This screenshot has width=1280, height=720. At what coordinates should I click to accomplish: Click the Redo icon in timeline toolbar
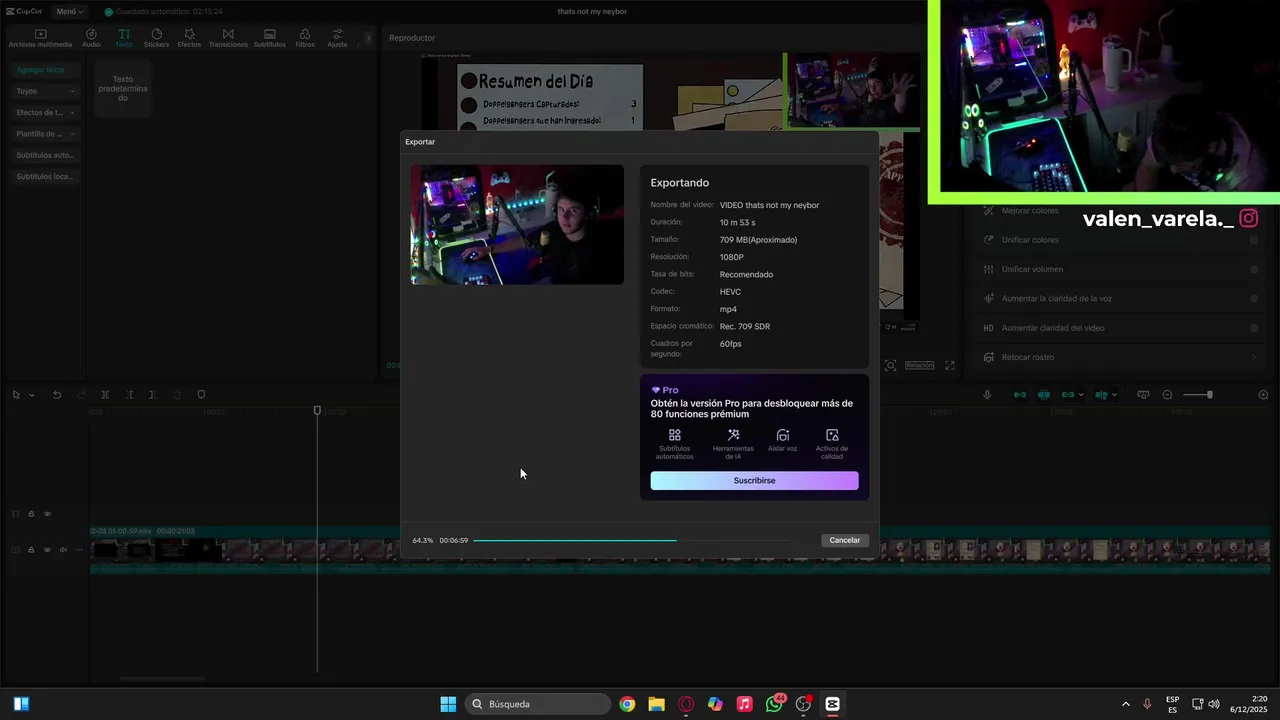(x=82, y=395)
